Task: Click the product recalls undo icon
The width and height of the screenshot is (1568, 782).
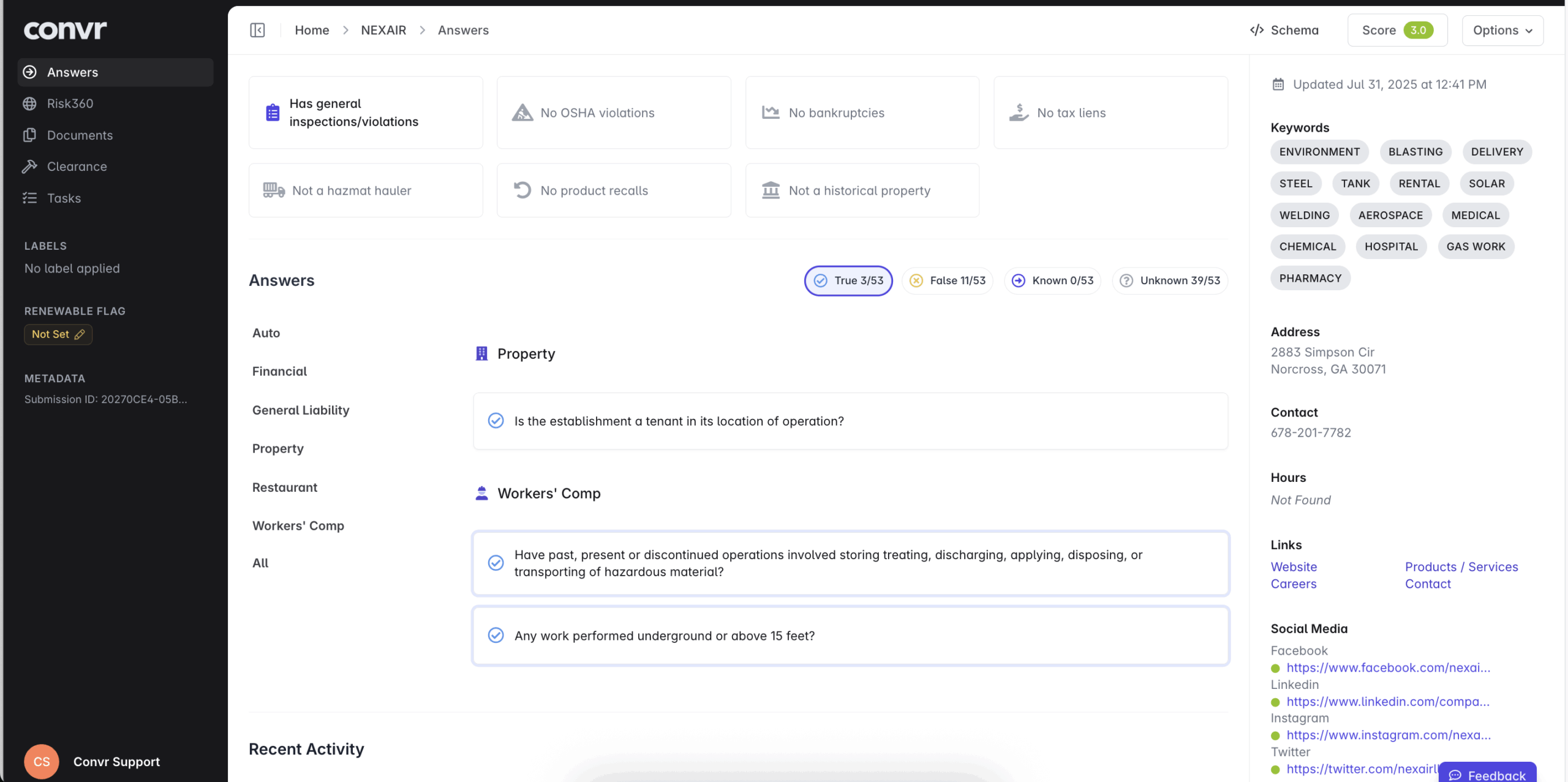Action: pyautogui.click(x=522, y=190)
